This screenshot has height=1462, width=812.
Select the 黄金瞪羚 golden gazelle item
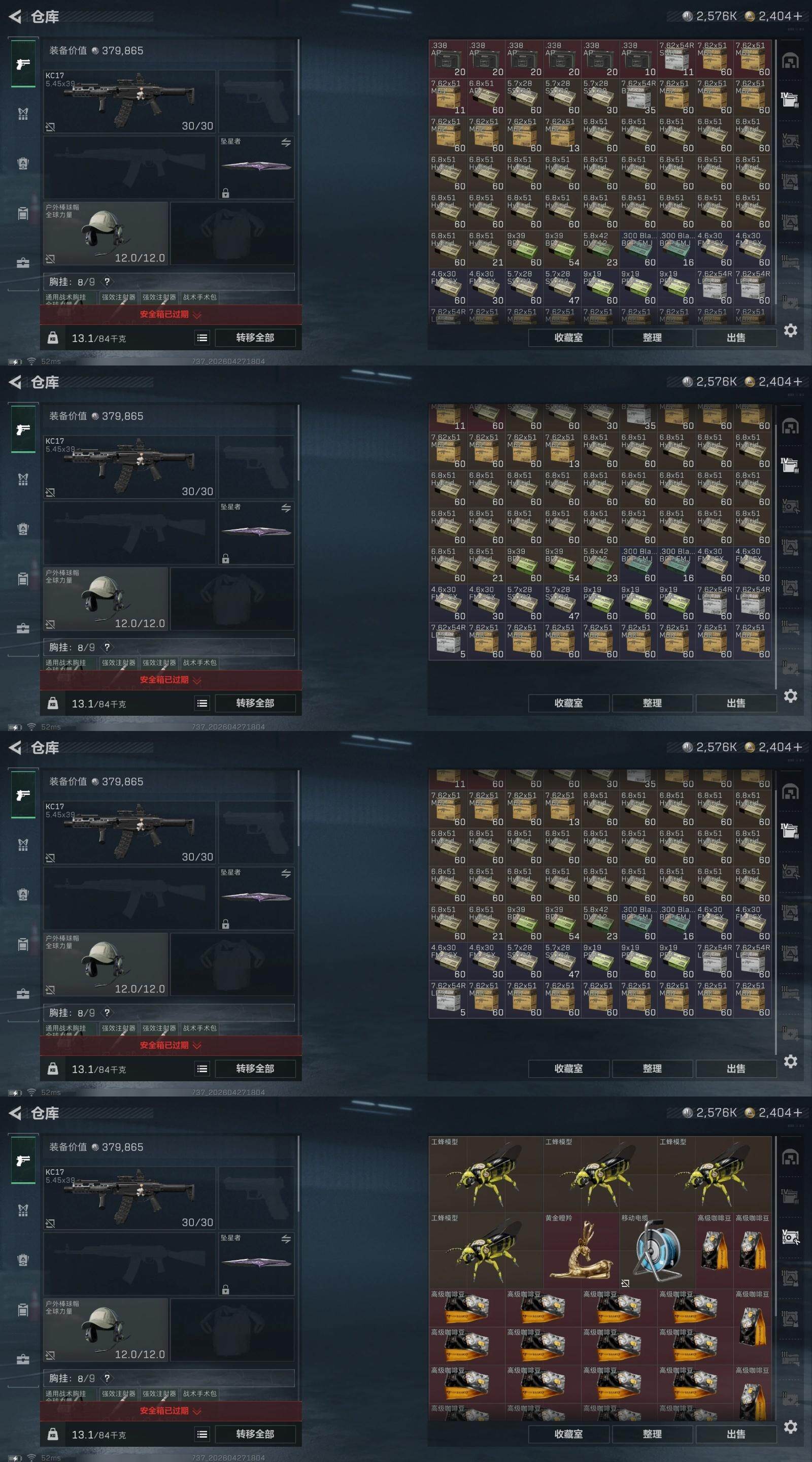click(581, 1250)
